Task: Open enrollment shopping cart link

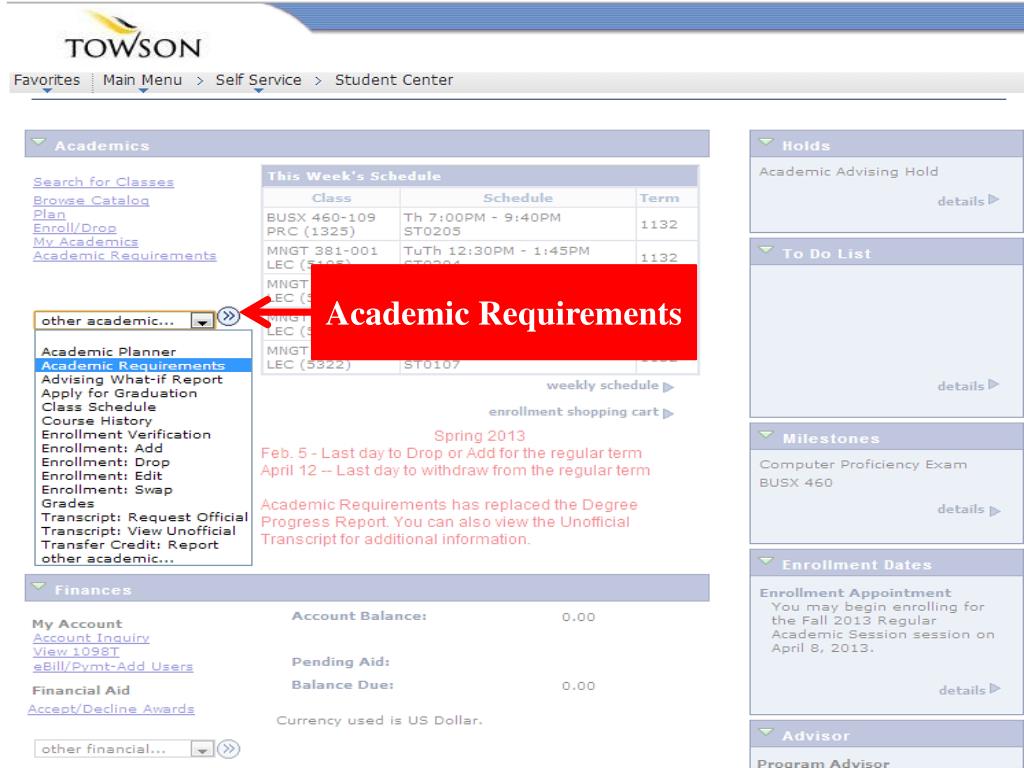Action: [x=581, y=412]
